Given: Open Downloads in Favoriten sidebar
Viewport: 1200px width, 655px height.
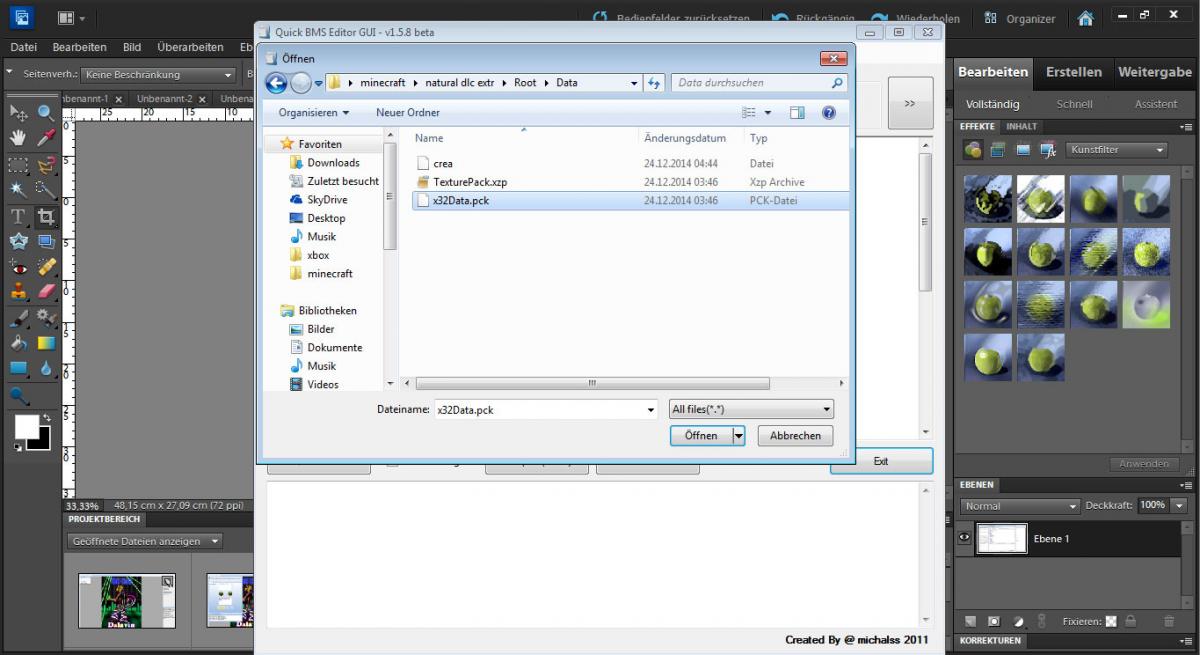Looking at the screenshot, I should click(333, 162).
